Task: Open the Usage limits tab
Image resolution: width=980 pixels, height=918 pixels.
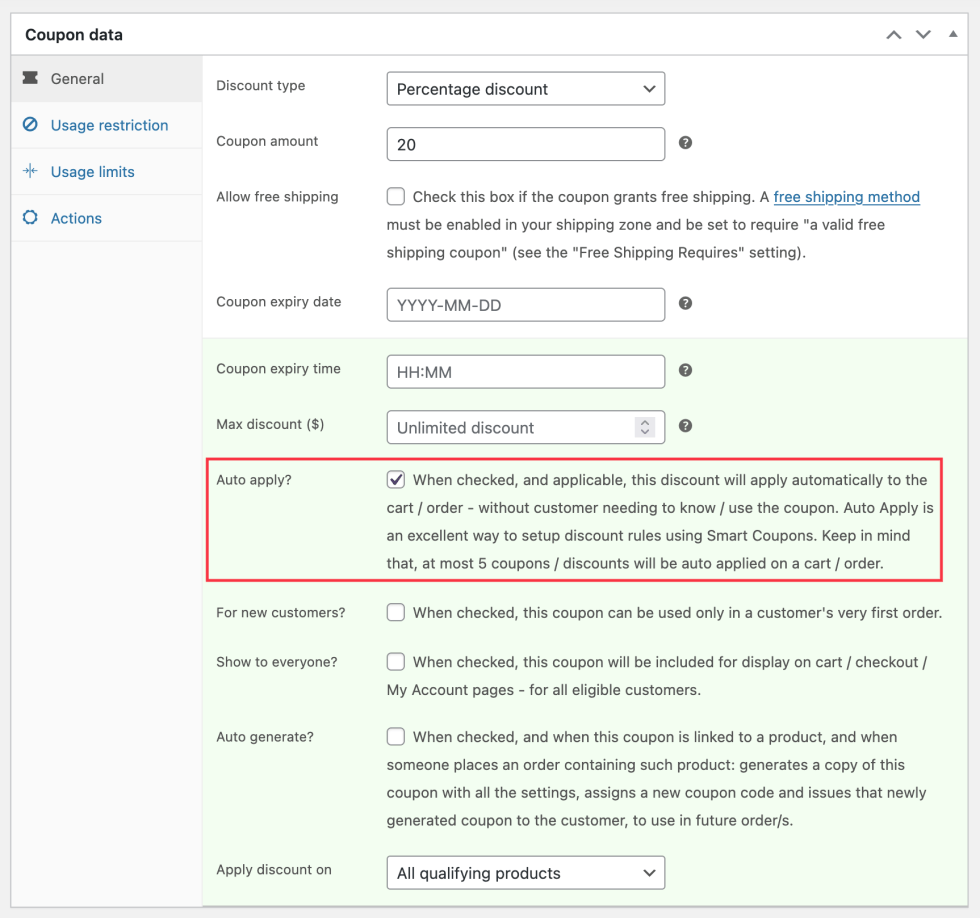Action: pyautogui.click(x=92, y=172)
